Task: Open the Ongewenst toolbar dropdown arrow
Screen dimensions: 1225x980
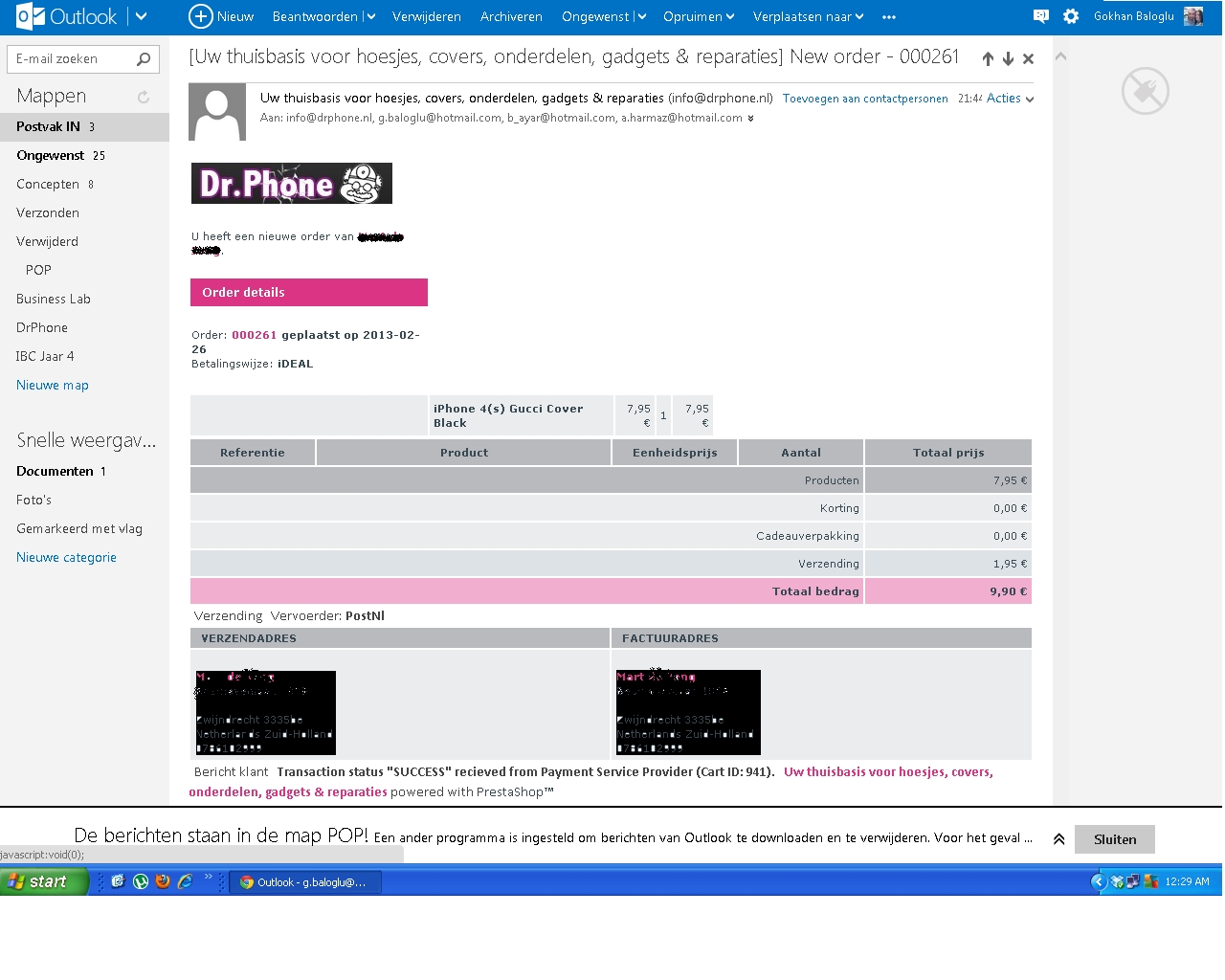Action: pyautogui.click(x=642, y=17)
